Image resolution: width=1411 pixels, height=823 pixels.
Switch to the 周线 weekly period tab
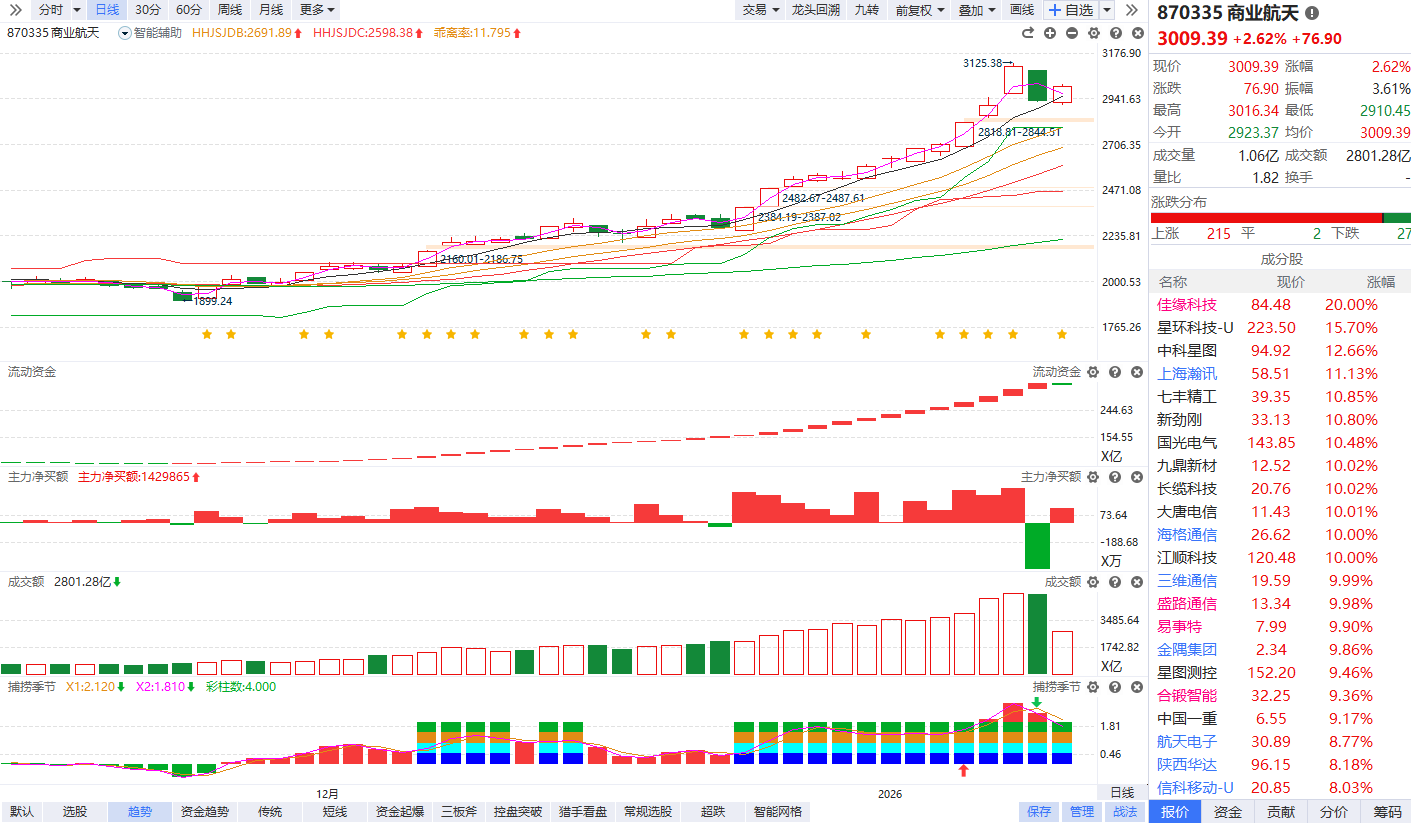point(229,10)
